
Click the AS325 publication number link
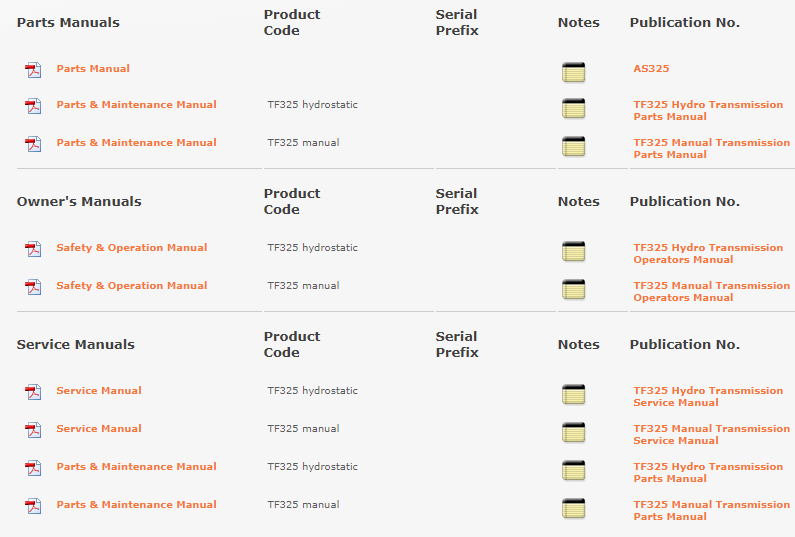point(651,69)
